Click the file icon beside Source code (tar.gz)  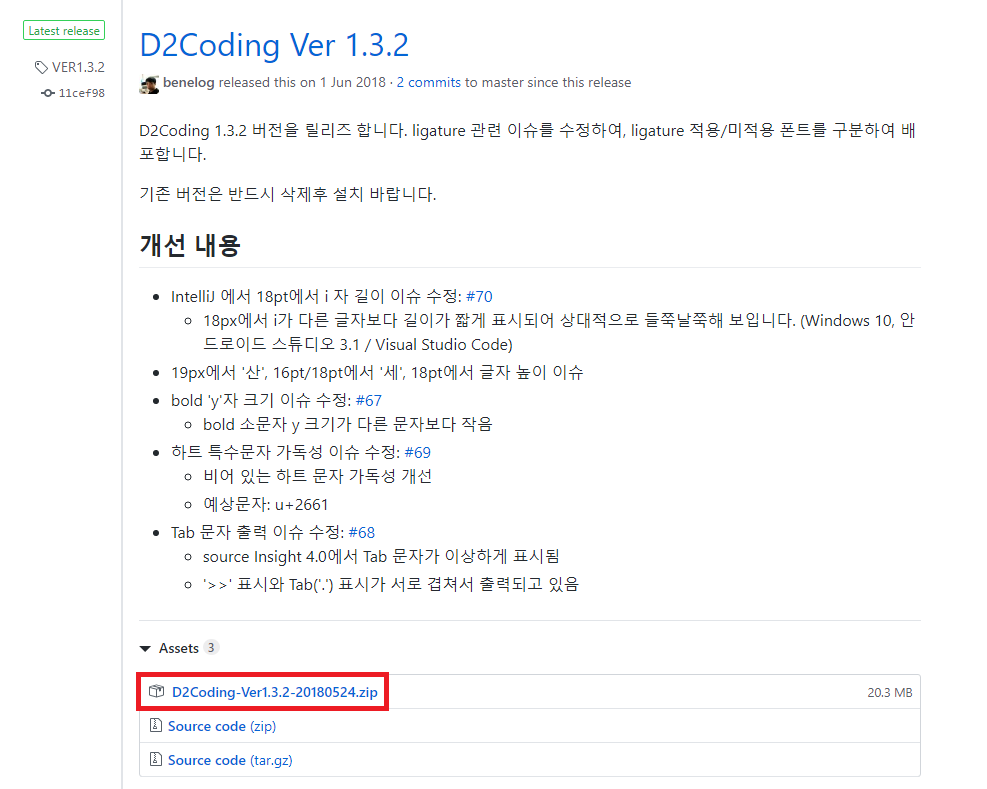coord(155,759)
